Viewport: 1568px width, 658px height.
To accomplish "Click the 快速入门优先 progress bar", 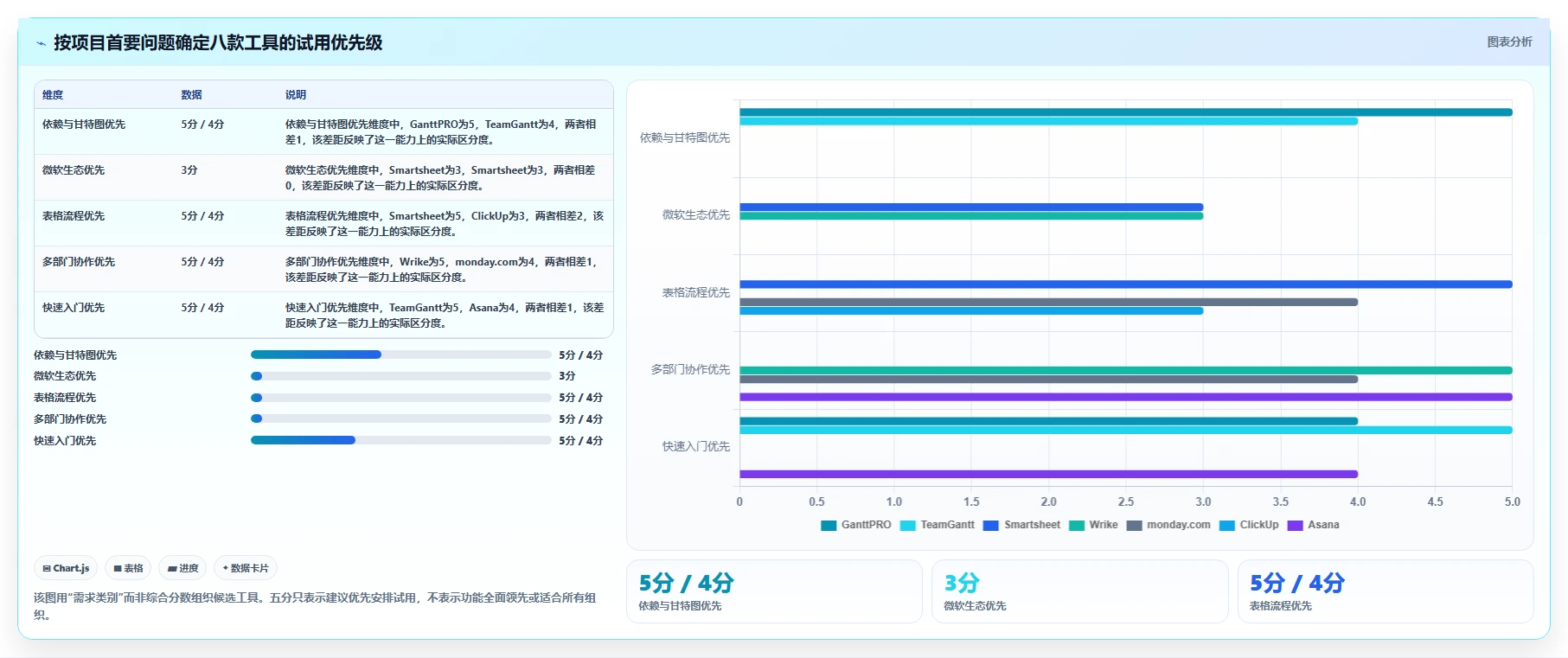I will pyautogui.click(x=401, y=440).
